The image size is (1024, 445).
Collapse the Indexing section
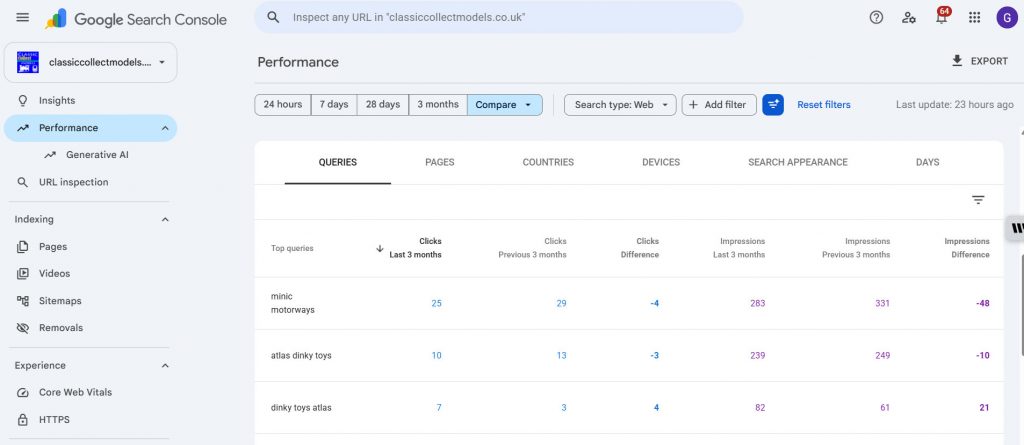[x=165, y=220]
